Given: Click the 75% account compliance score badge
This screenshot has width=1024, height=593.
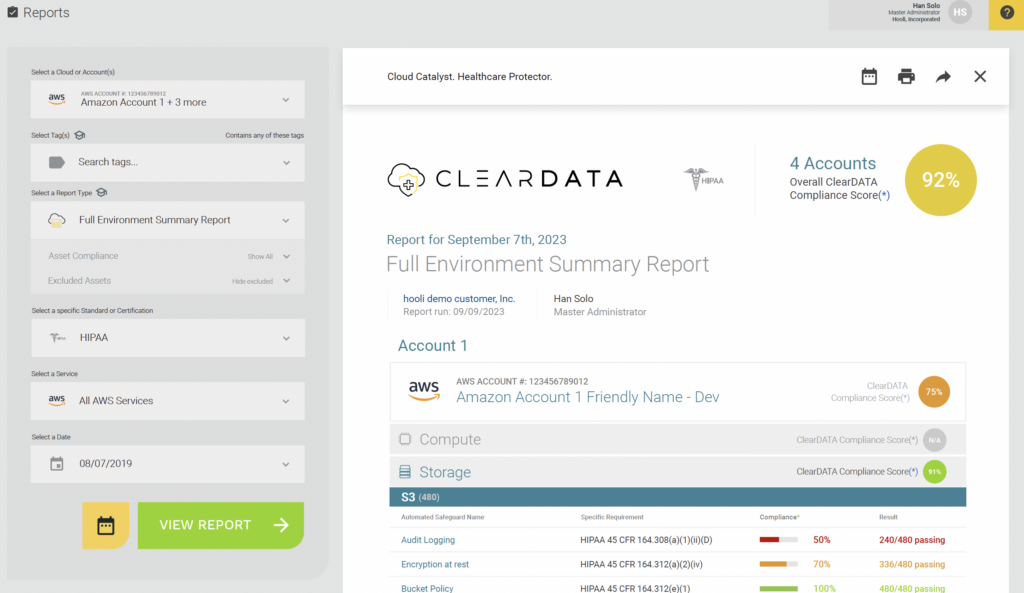Looking at the screenshot, I should click(x=934, y=392).
